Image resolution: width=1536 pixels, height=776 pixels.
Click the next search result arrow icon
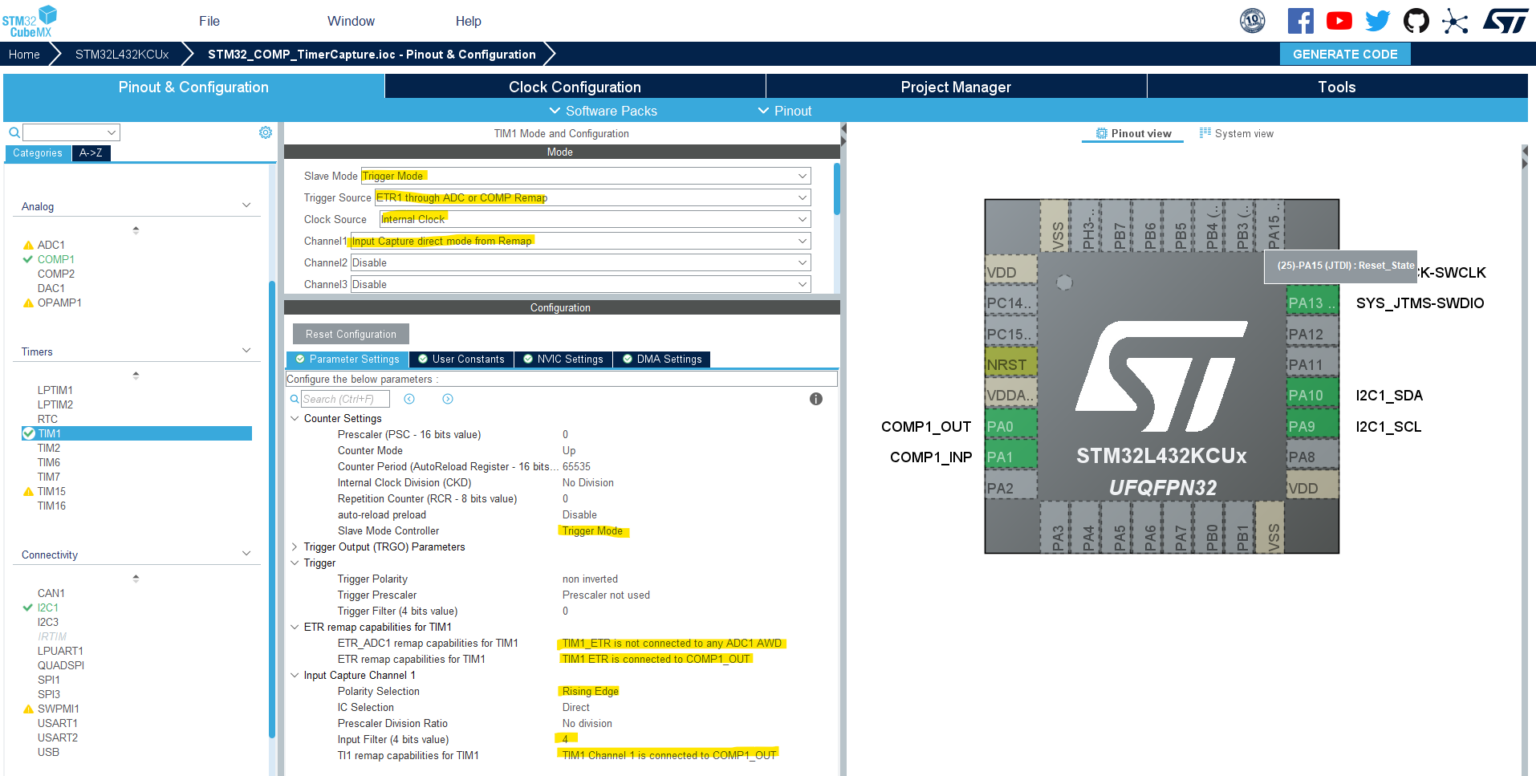point(447,399)
